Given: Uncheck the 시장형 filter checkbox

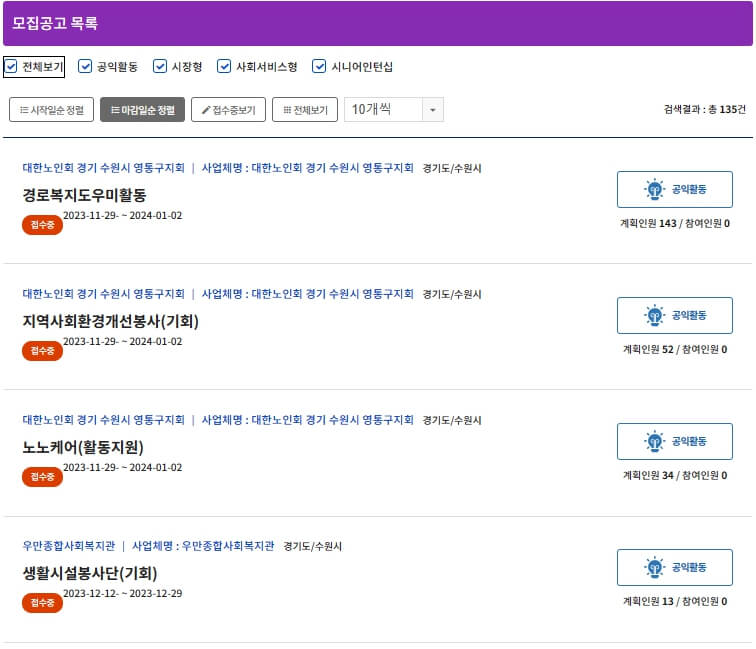Looking at the screenshot, I should point(160,66).
